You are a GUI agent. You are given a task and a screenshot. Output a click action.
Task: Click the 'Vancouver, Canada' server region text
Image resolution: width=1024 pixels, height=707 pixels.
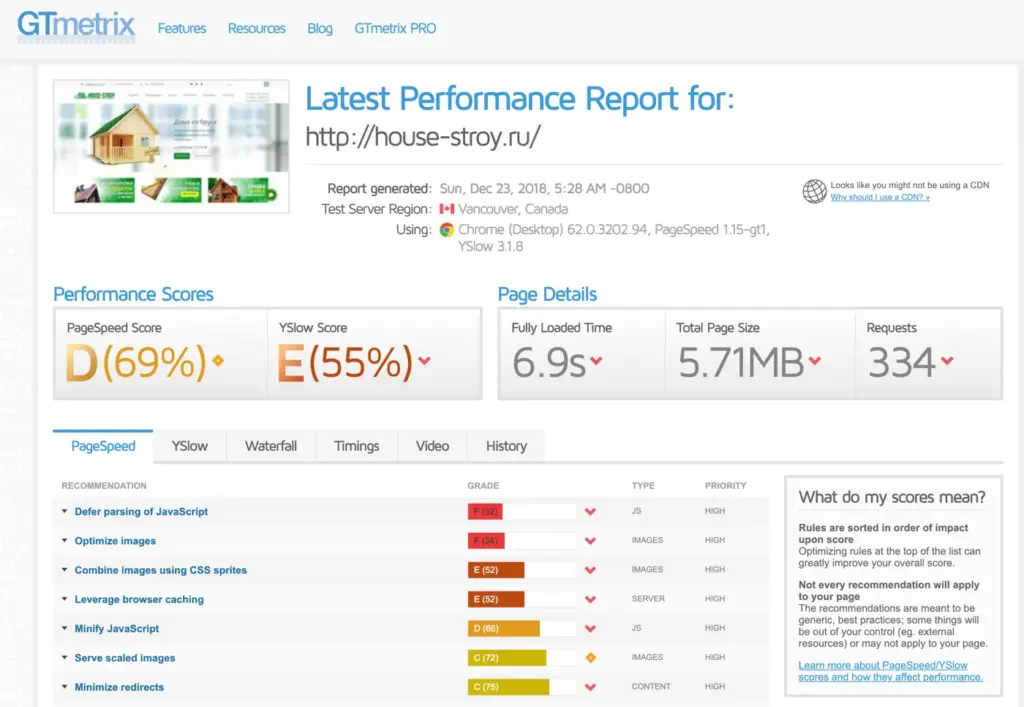(x=513, y=210)
